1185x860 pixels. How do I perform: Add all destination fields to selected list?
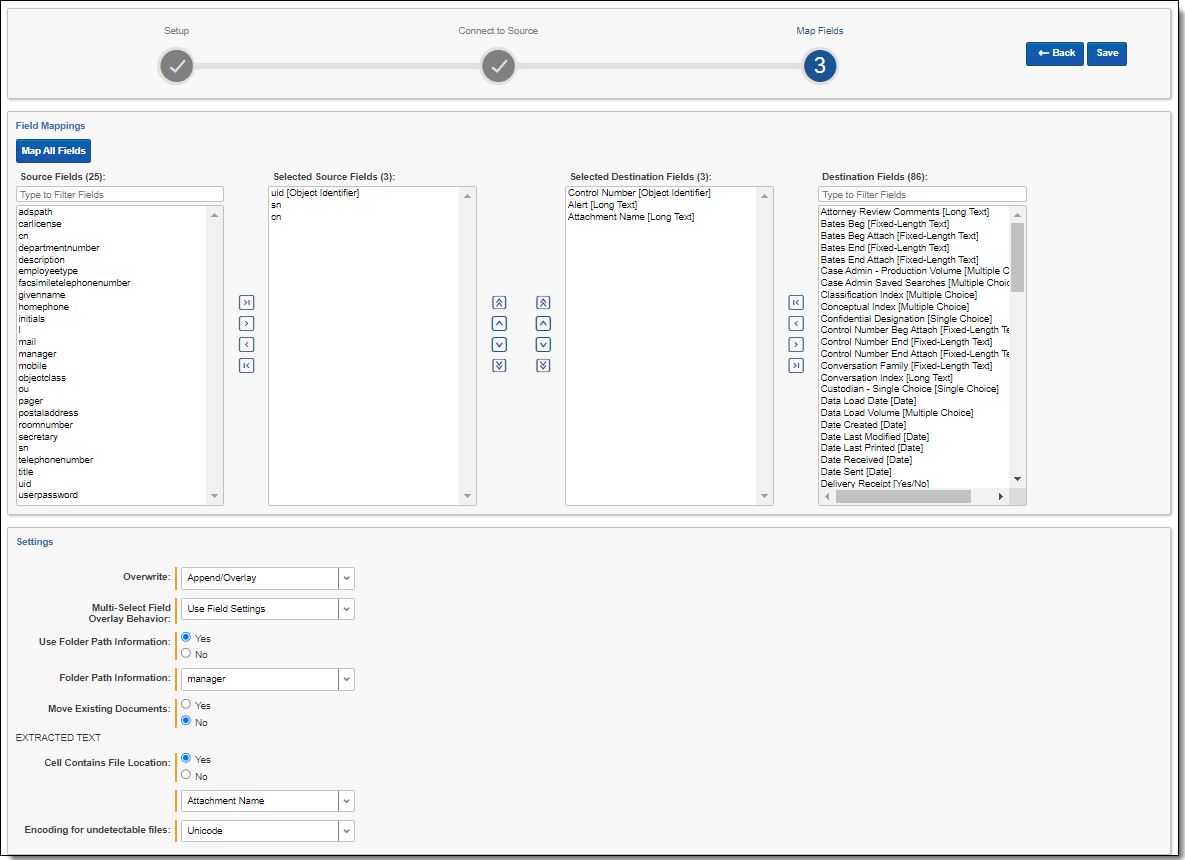(796, 303)
